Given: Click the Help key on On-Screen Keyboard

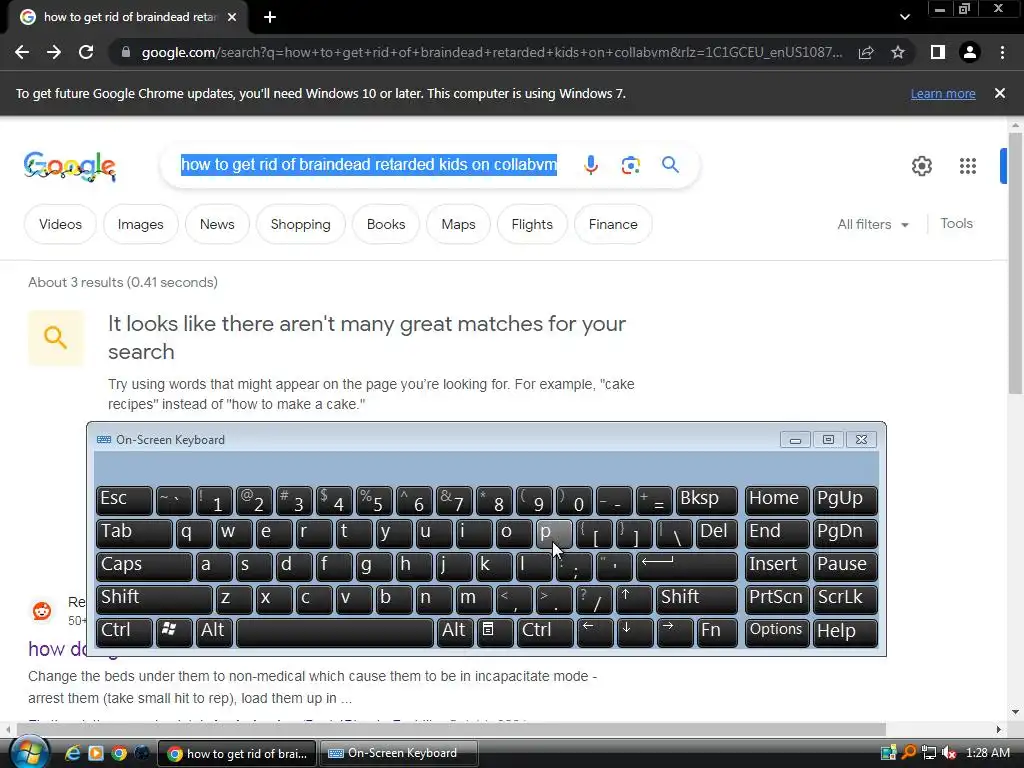Looking at the screenshot, I should coord(844,632).
